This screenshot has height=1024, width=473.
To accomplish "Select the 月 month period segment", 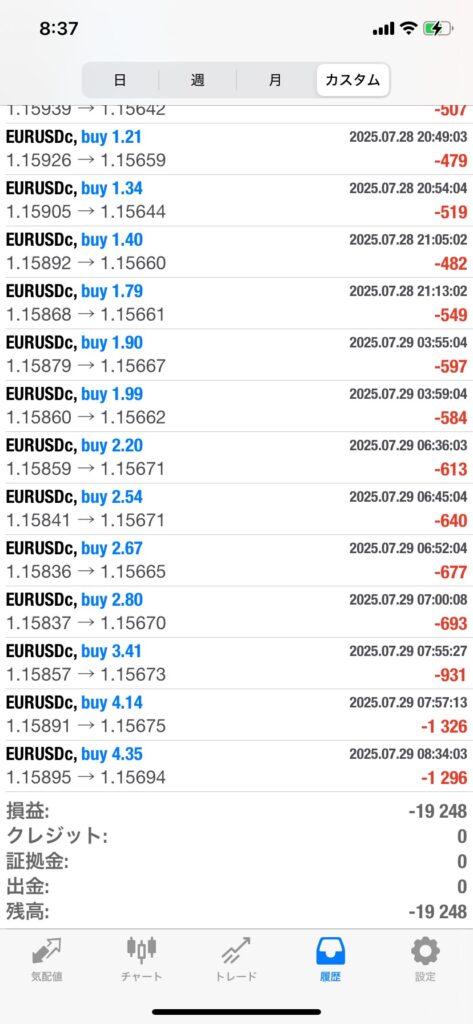I will point(275,80).
